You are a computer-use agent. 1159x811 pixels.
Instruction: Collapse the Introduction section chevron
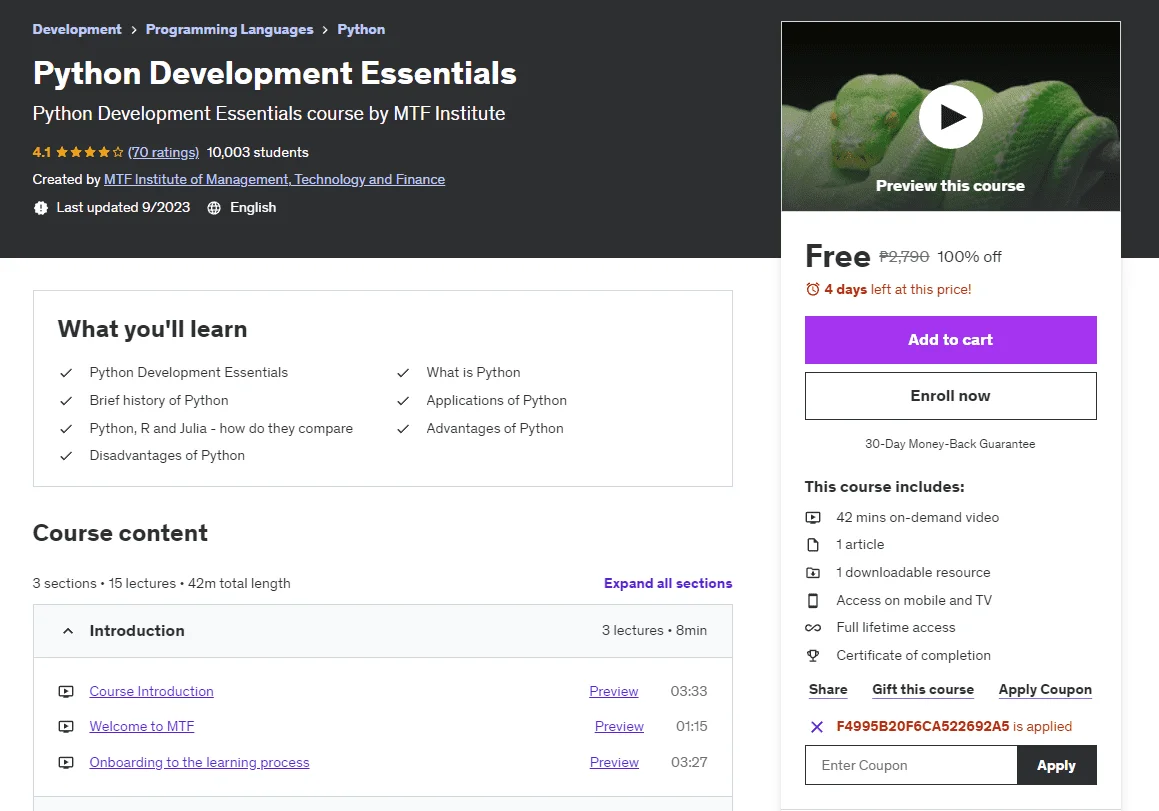pos(68,631)
